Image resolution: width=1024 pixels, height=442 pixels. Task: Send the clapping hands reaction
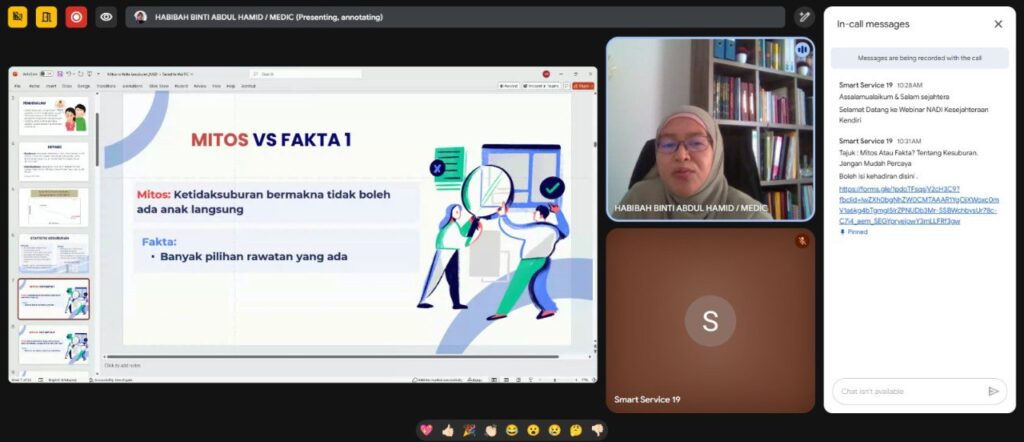pos(490,430)
